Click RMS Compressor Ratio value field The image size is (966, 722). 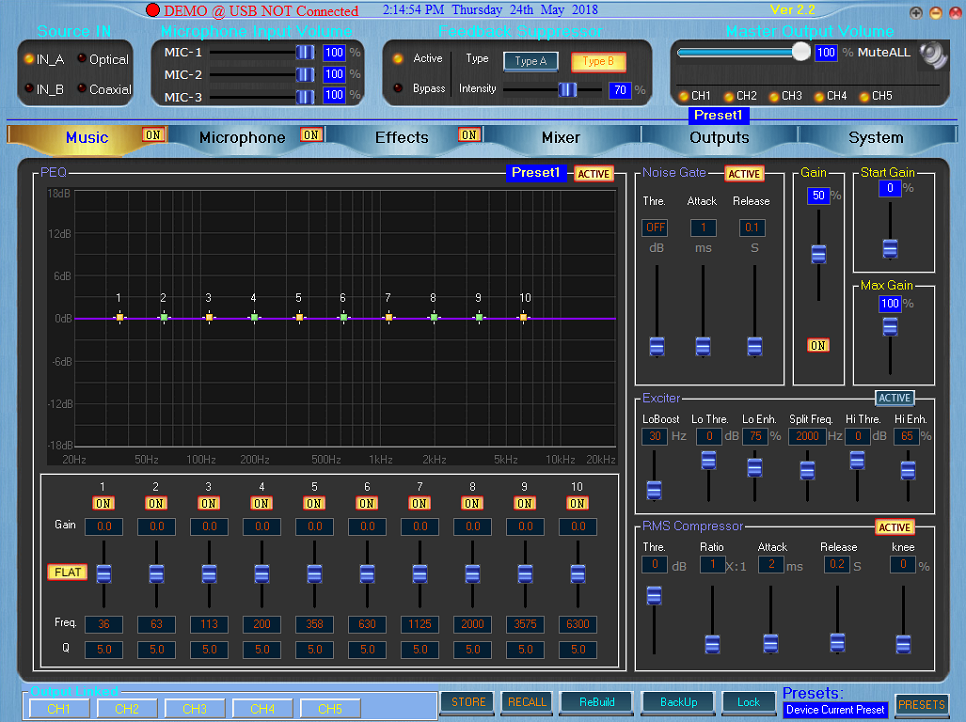point(713,564)
